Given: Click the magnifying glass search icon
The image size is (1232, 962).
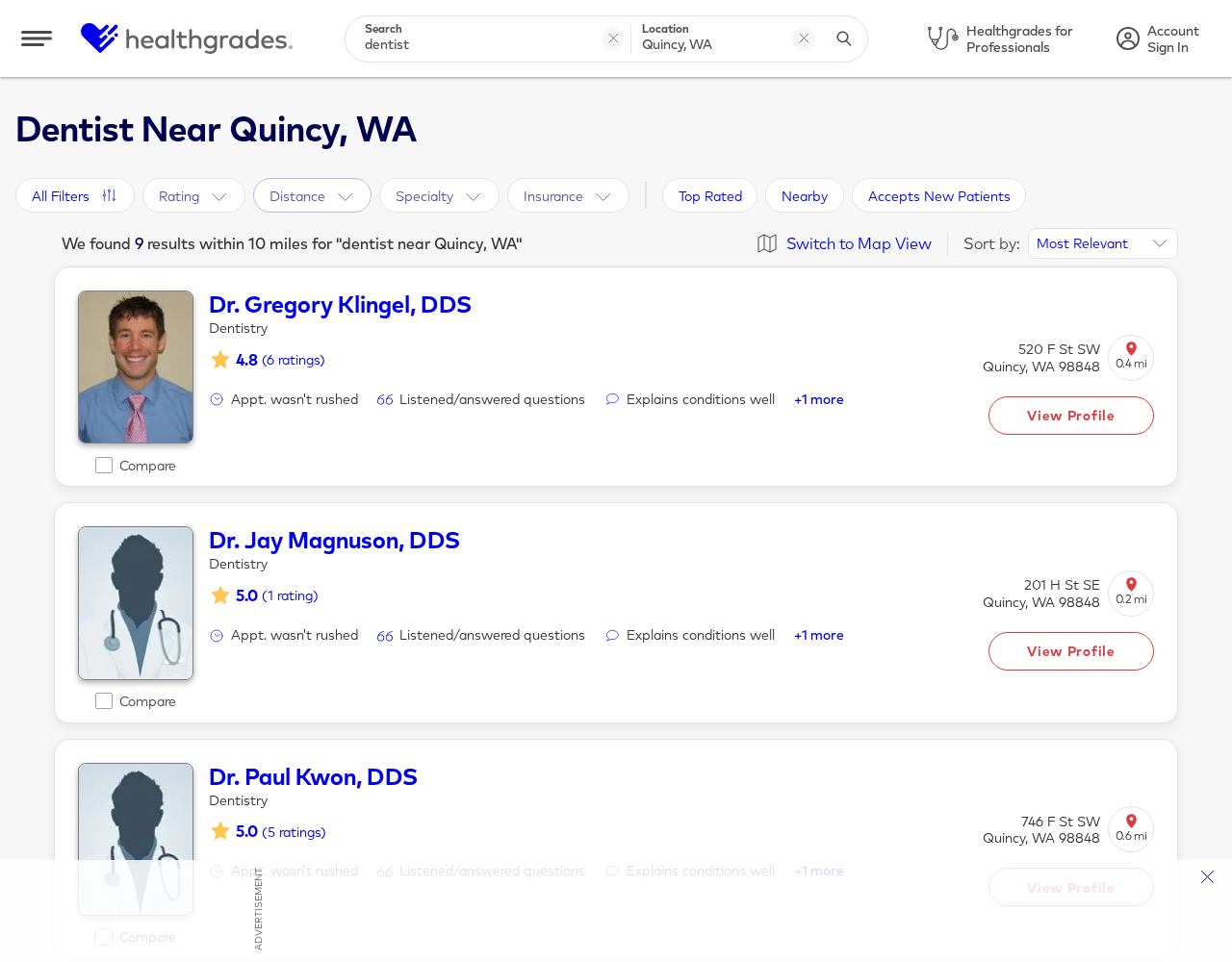Looking at the screenshot, I should pos(844,38).
